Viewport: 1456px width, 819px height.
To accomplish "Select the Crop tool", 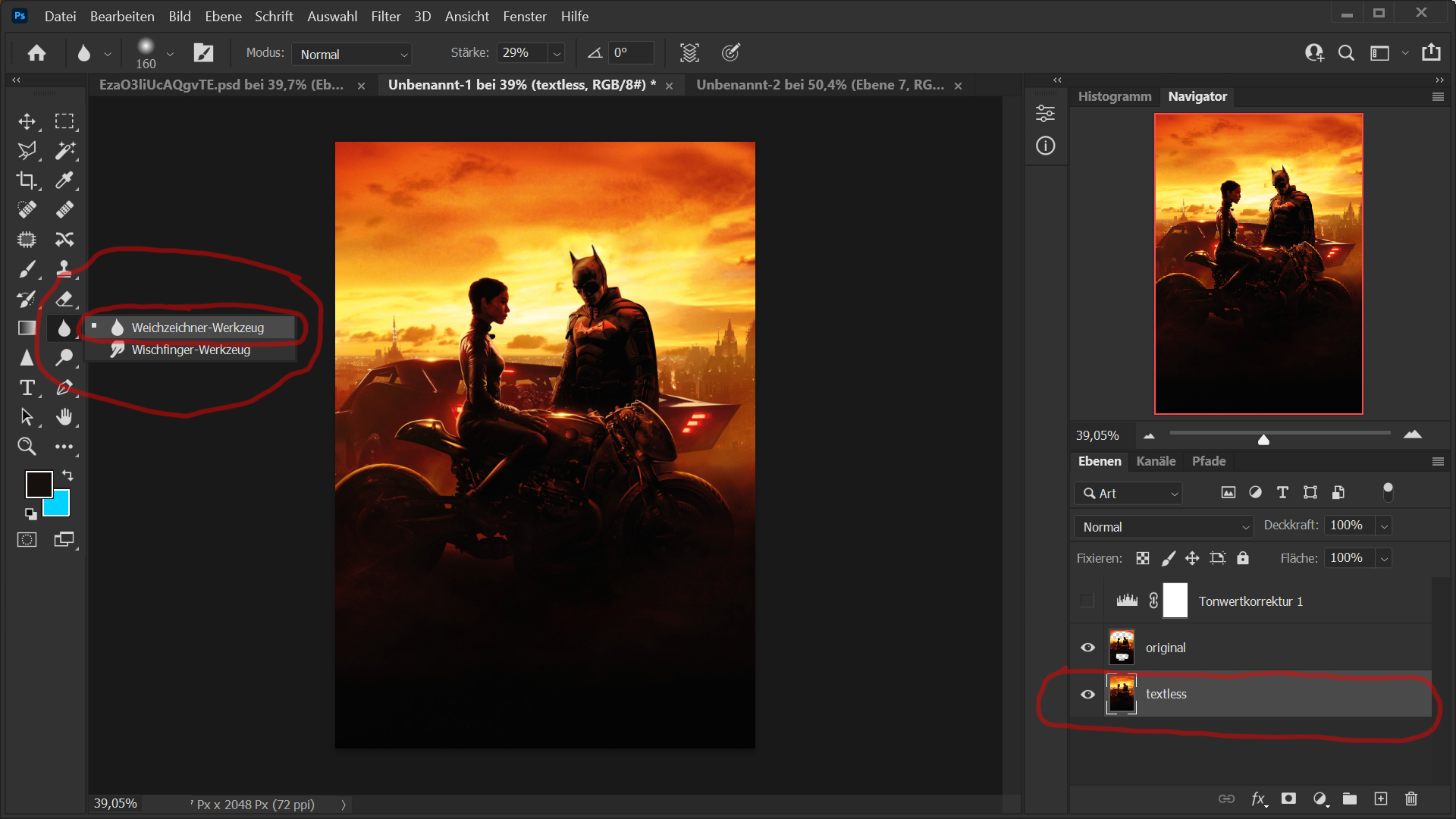I will (27, 180).
